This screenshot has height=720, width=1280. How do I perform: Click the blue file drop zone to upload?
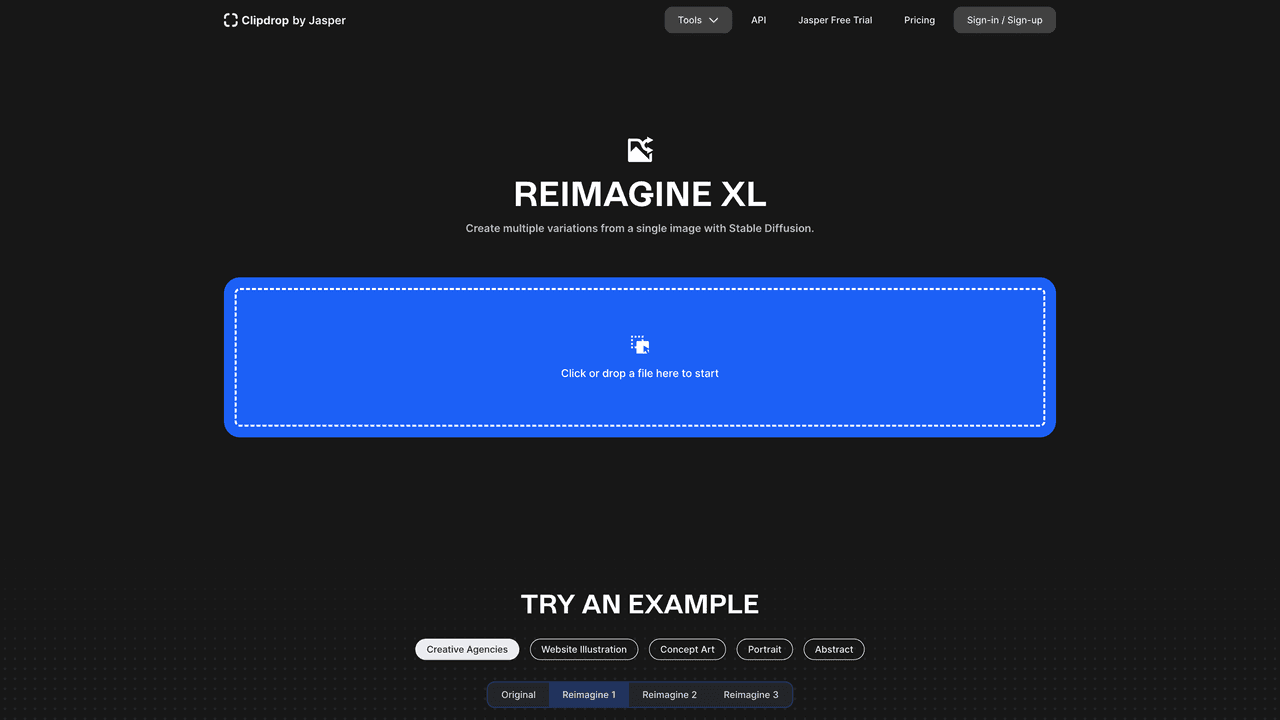[x=640, y=357]
